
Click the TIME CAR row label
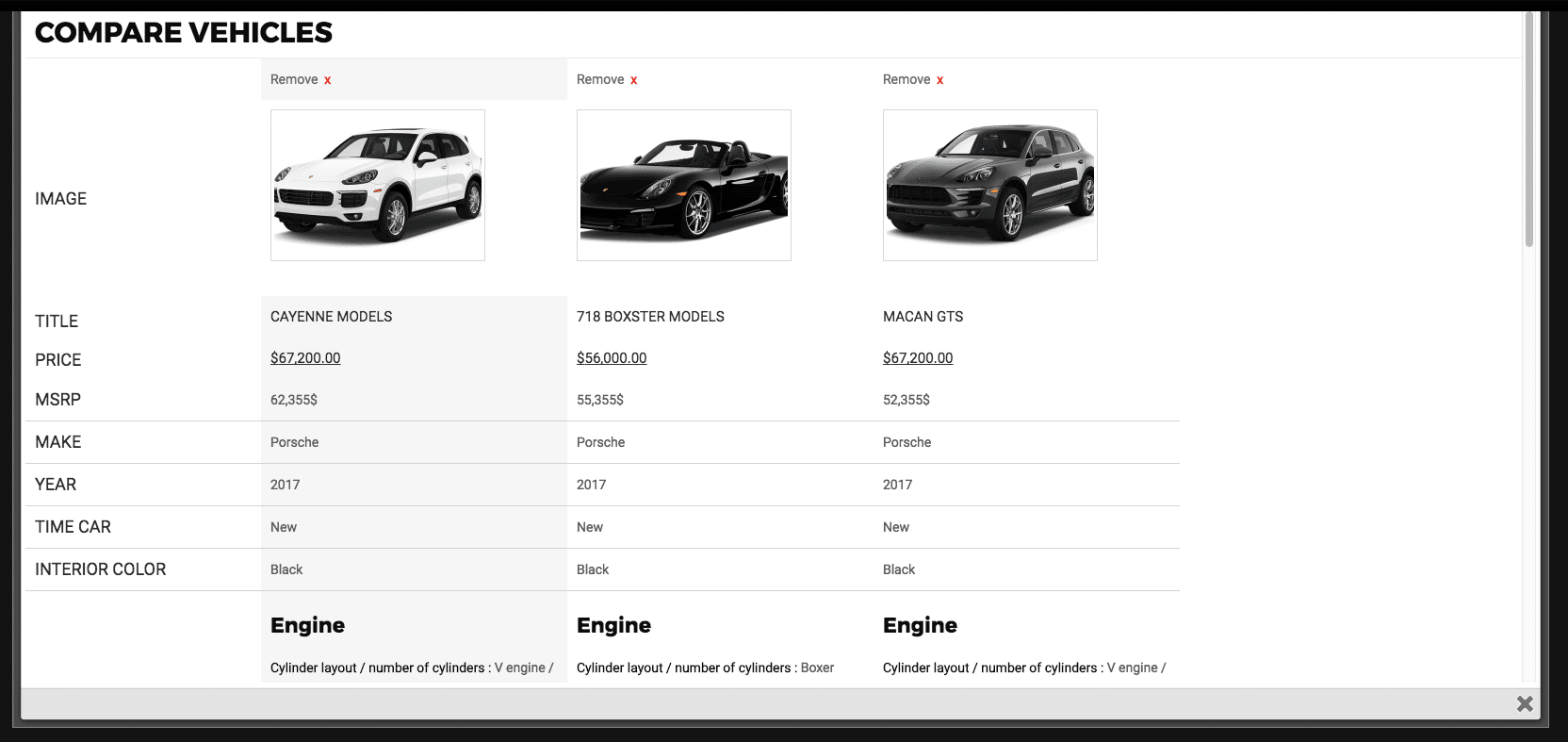[73, 527]
